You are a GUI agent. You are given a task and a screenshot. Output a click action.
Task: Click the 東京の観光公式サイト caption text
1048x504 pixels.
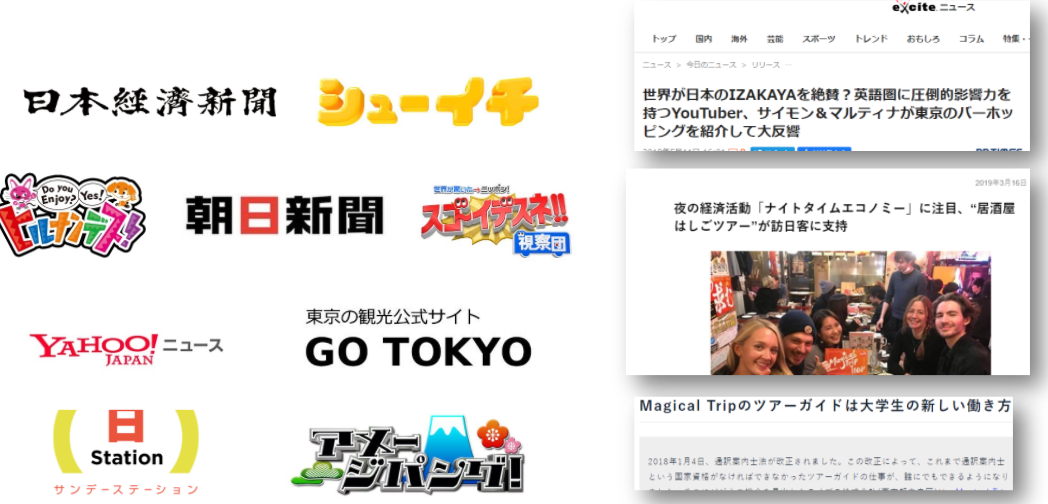coord(393,316)
